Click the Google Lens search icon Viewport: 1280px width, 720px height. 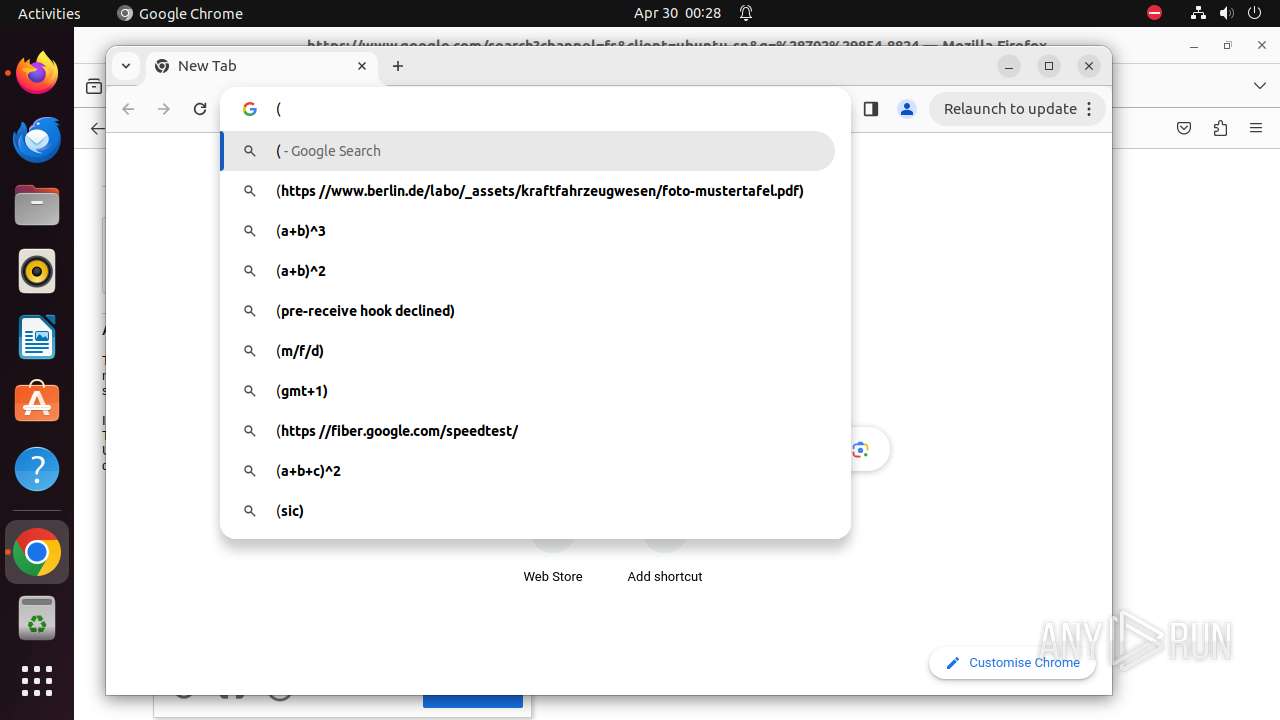coord(860,450)
